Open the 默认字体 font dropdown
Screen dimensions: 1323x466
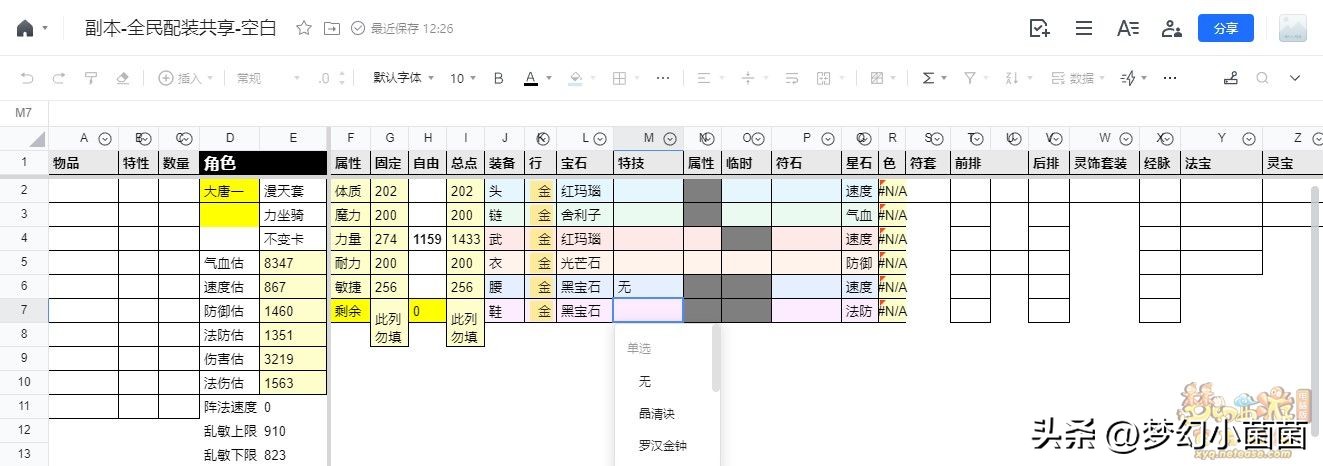click(404, 78)
